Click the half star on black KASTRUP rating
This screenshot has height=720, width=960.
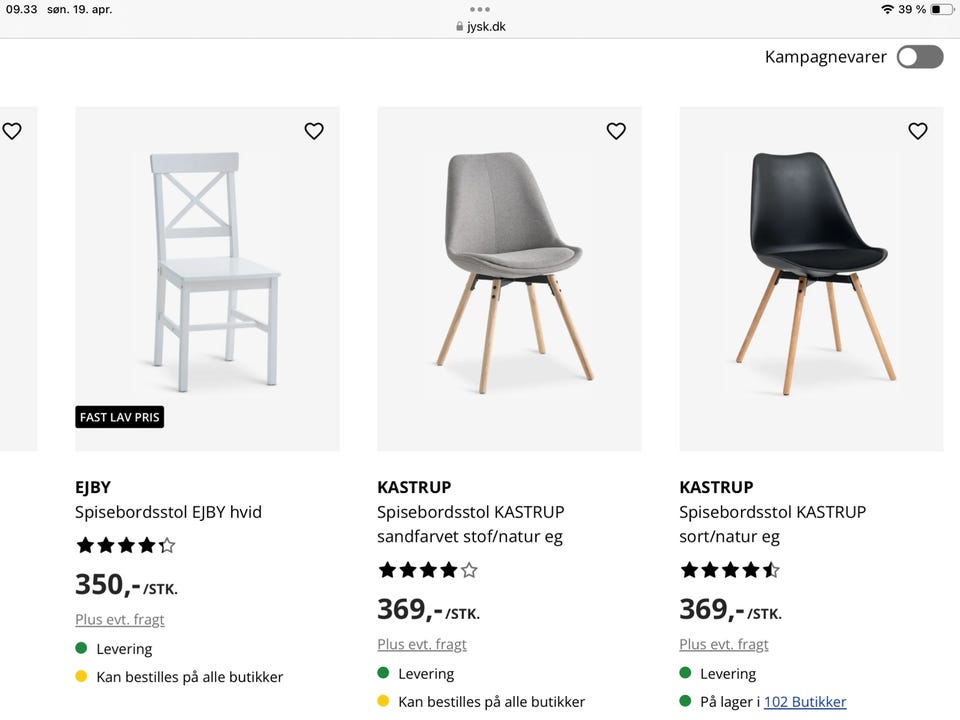pos(771,569)
